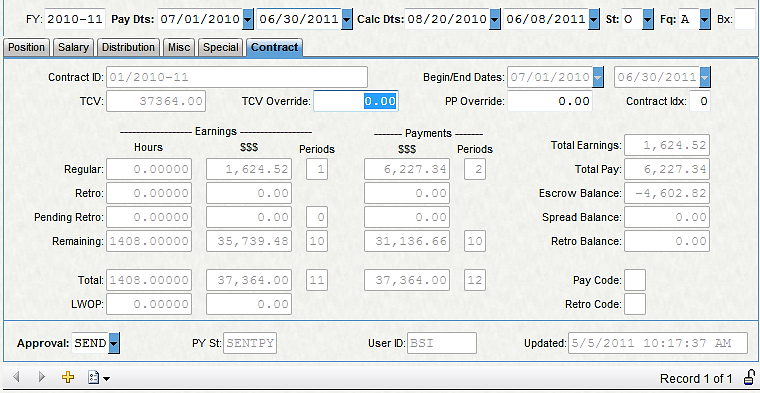Click the TCV Override field

point(356,101)
